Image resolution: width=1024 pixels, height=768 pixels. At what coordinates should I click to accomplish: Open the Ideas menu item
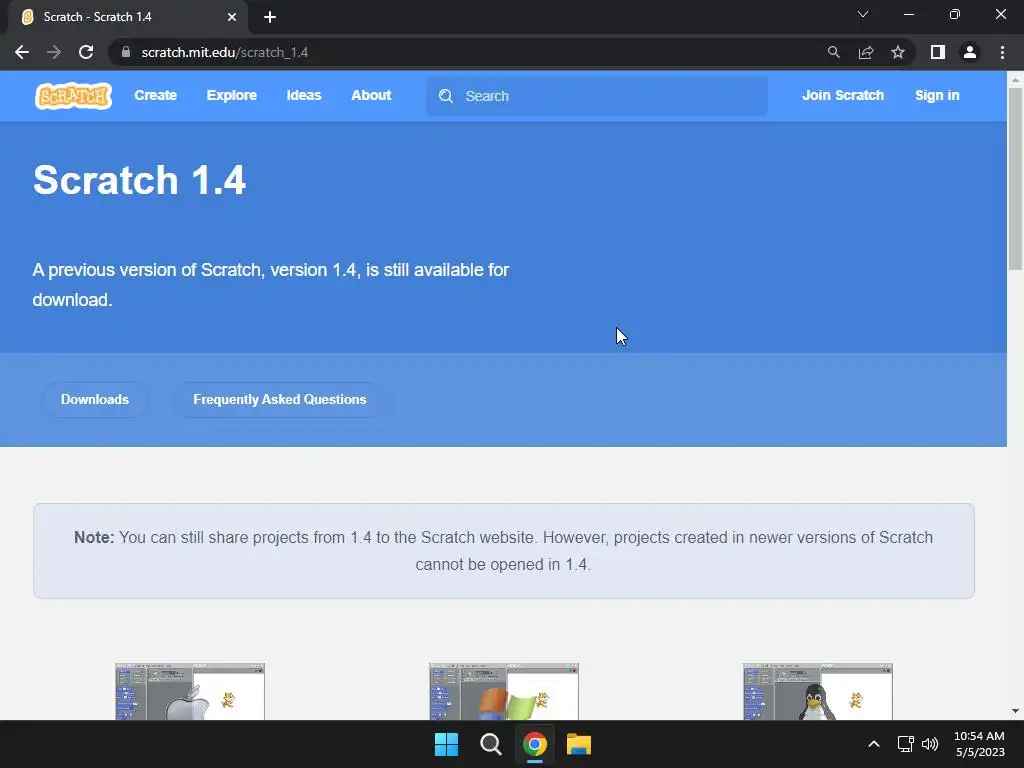(304, 95)
